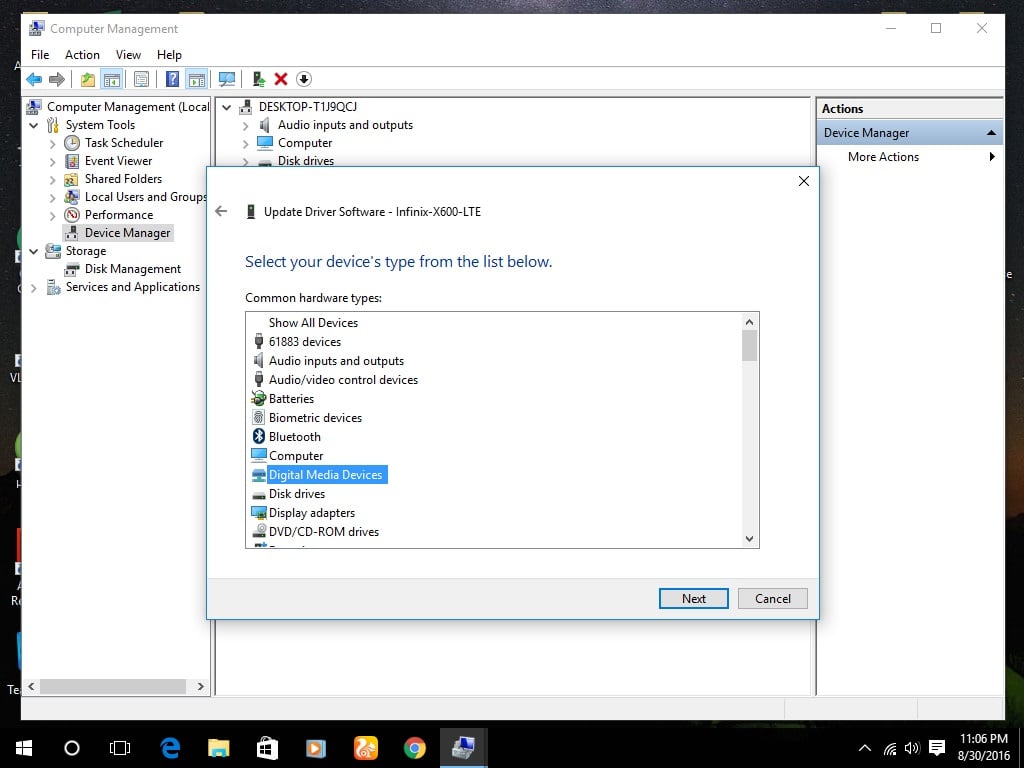Open Help via the question mark toolbar icon
Viewport: 1024px width, 768px height.
coord(172,80)
